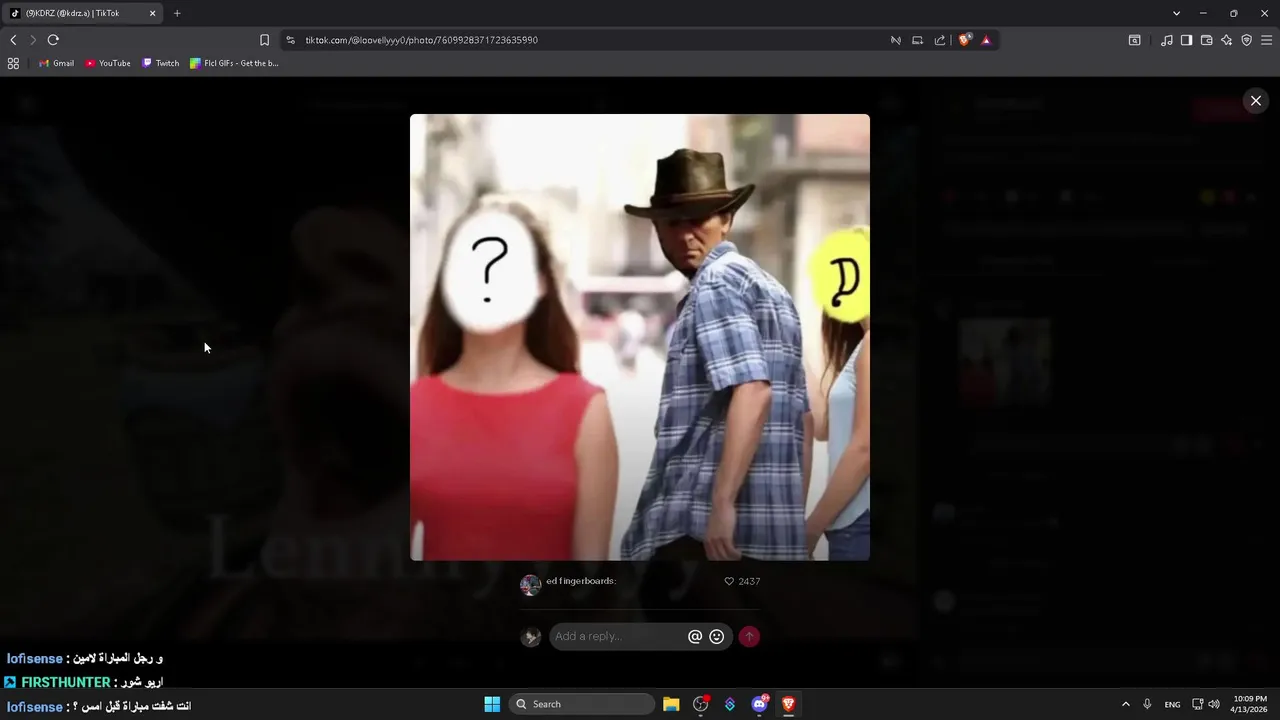Reload the TikTok page

point(53,40)
